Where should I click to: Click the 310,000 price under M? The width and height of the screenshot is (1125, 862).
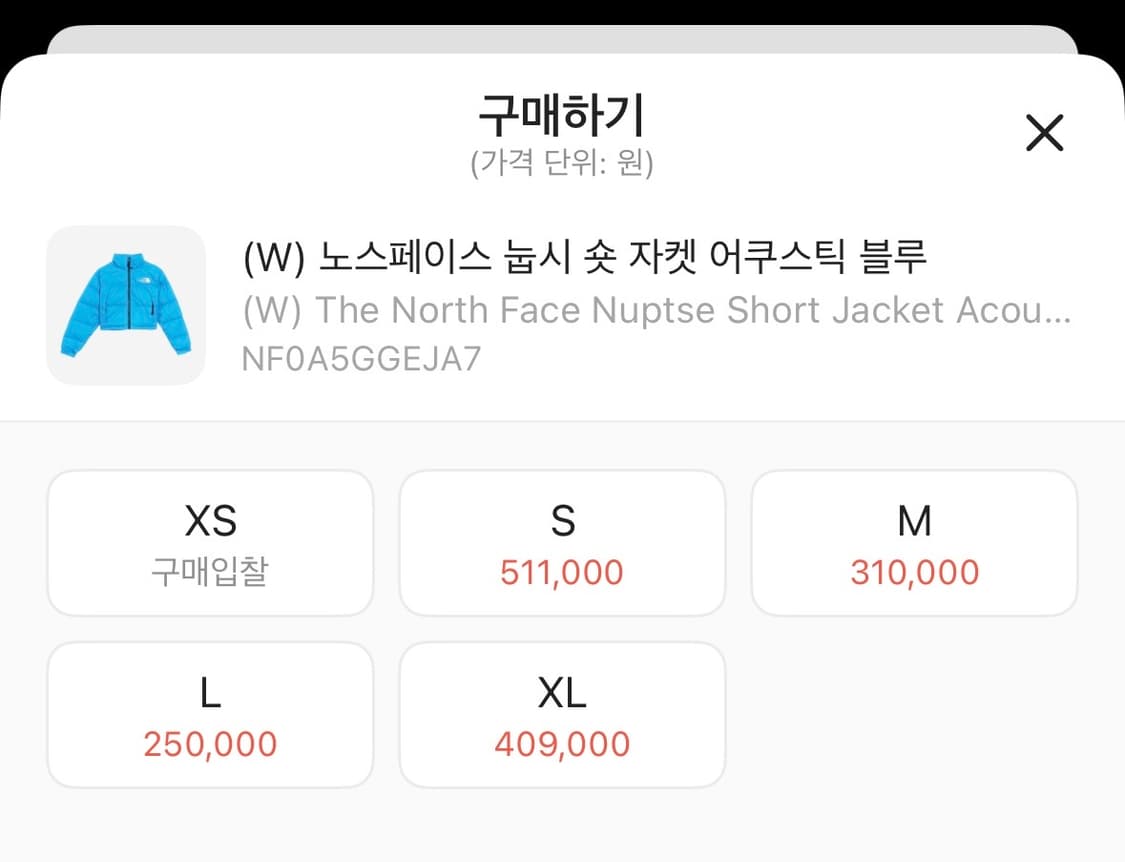coord(914,571)
